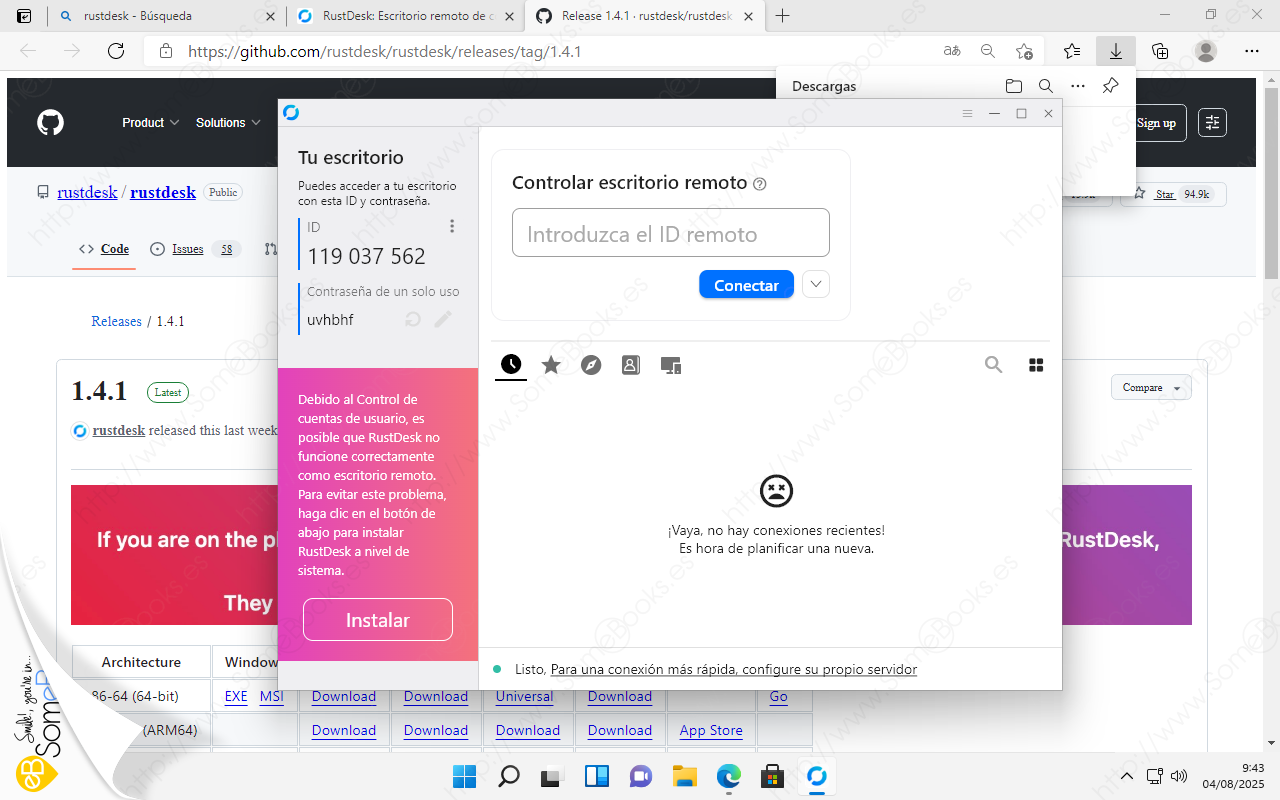1280x800 pixels.
Task: Open the App Store link
Action: [x=711, y=731]
